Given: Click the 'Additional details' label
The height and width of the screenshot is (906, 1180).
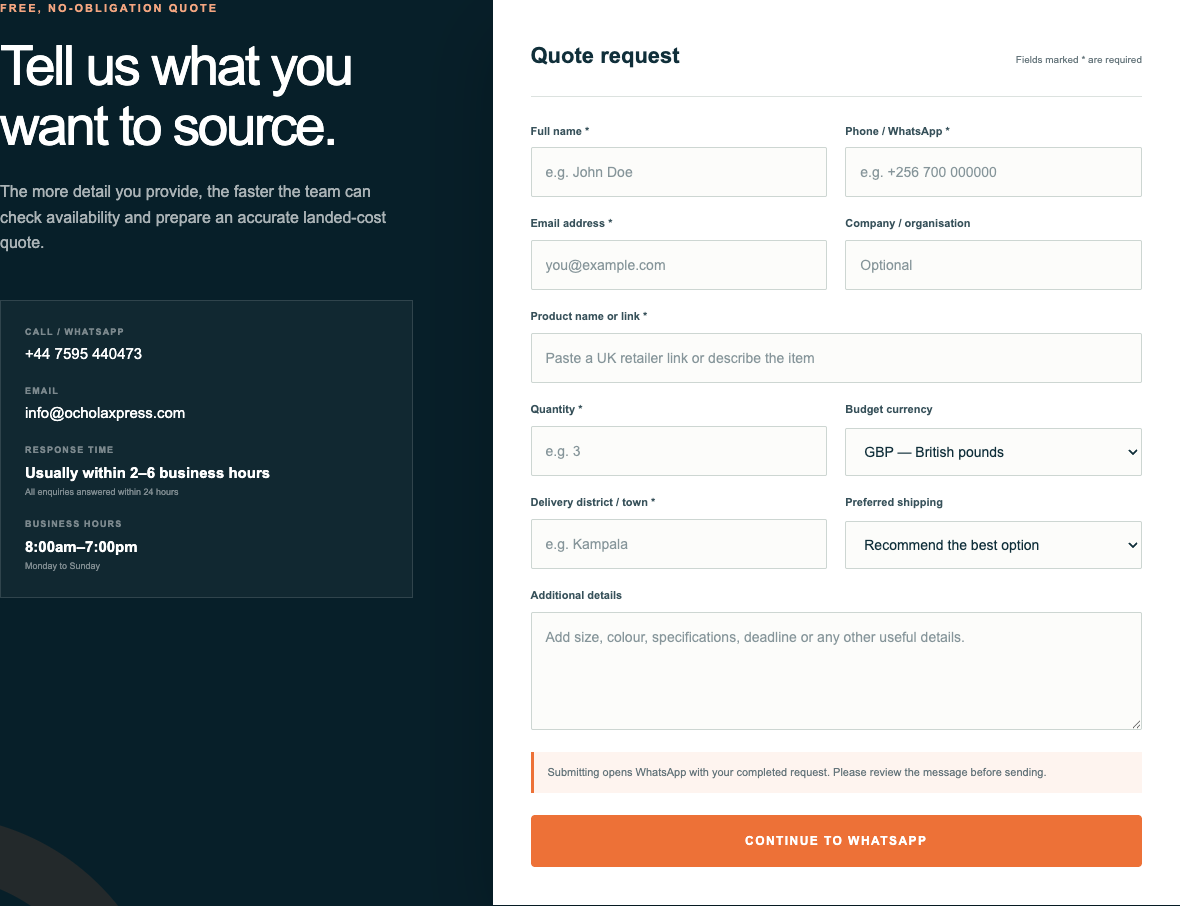Looking at the screenshot, I should click(x=576, y=595).
